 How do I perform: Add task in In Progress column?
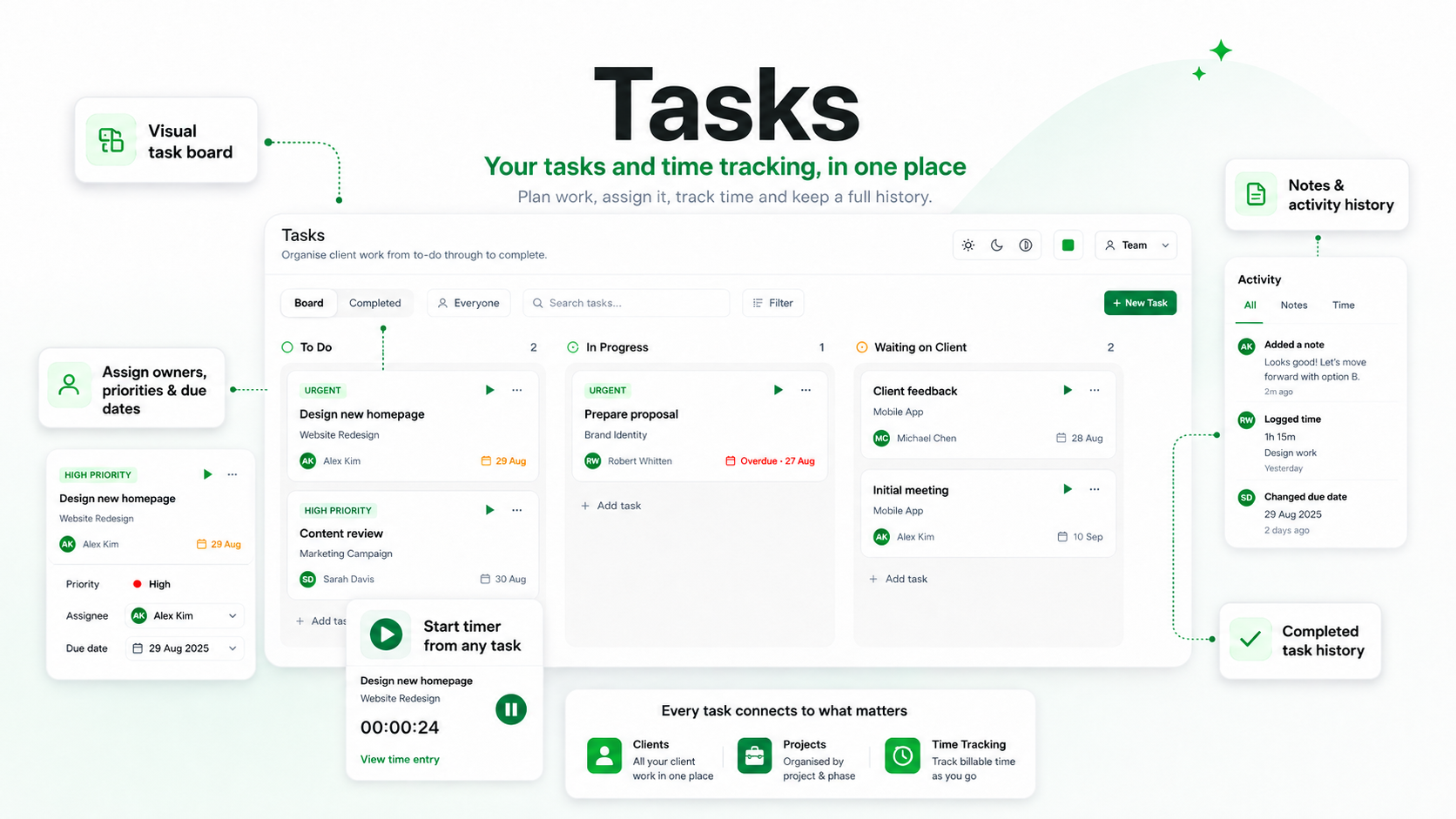[x=611, y=506]
